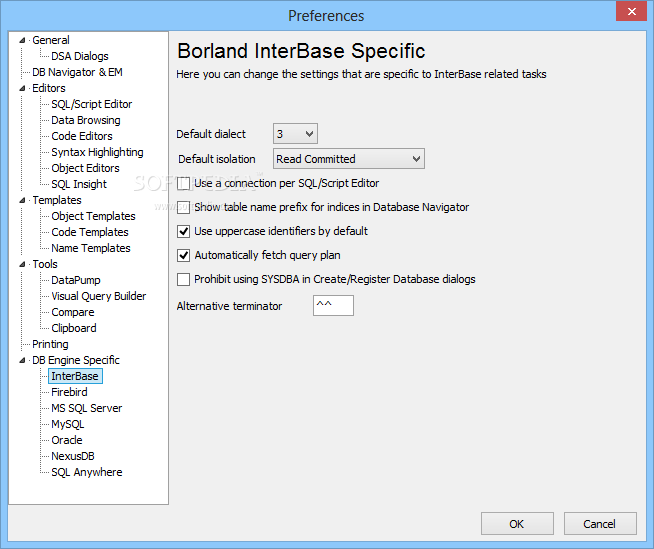Click the 'Default isolation' label

tap(216, 159)
